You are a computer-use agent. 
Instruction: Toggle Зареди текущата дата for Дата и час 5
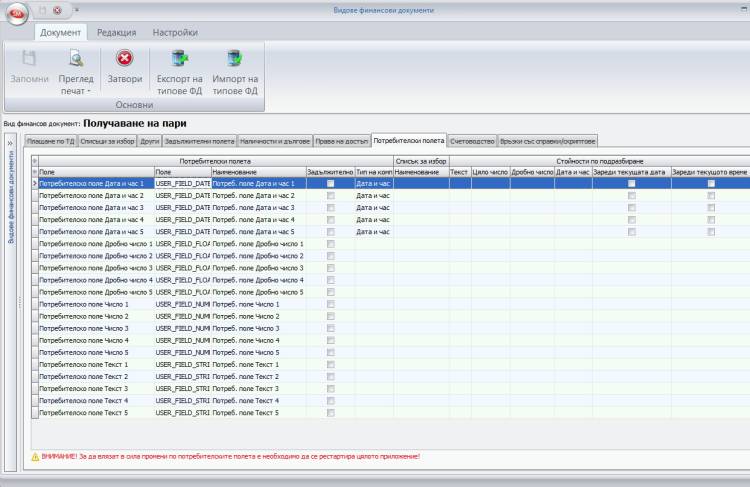click(632, 232)
